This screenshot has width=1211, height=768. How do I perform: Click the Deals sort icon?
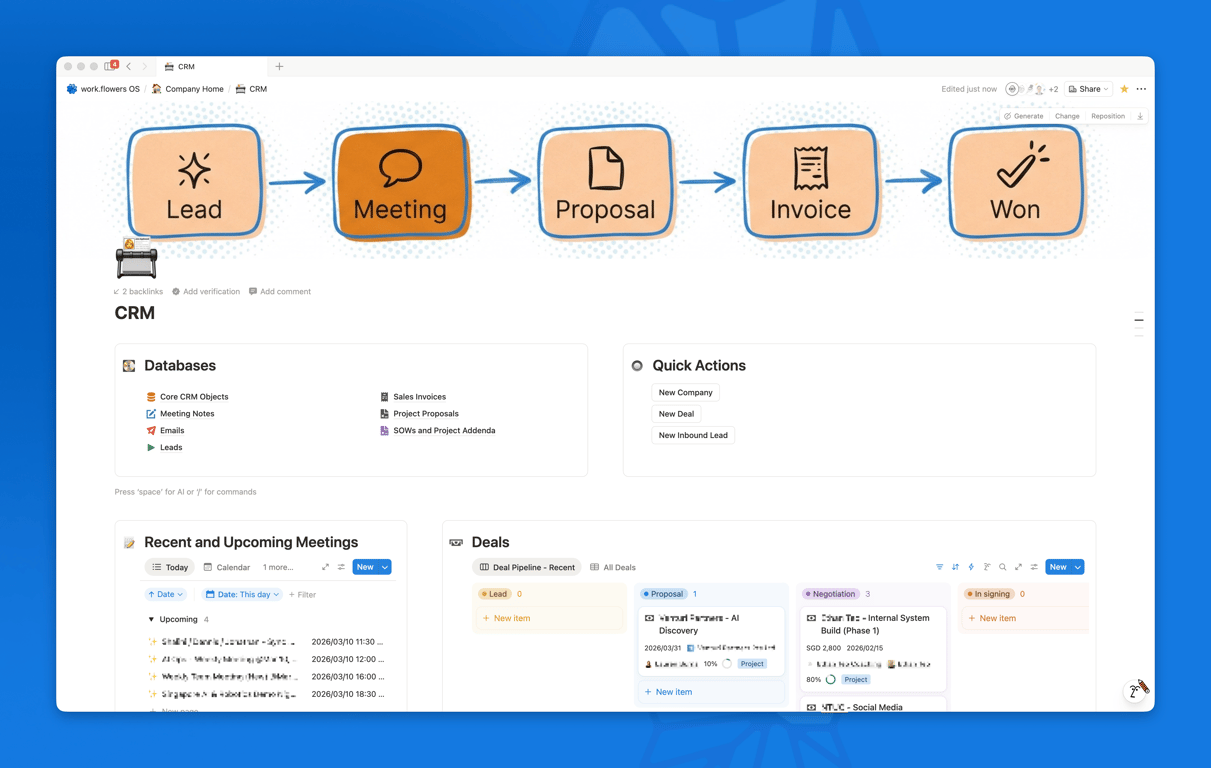coord(955,567)
